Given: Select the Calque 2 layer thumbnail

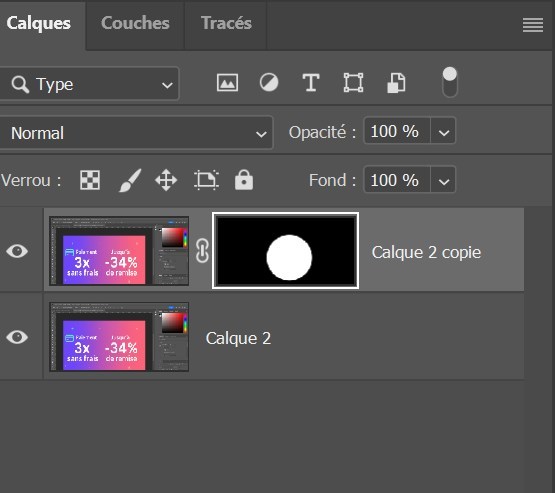Looking at the screenshot, I should coord(119,337).
